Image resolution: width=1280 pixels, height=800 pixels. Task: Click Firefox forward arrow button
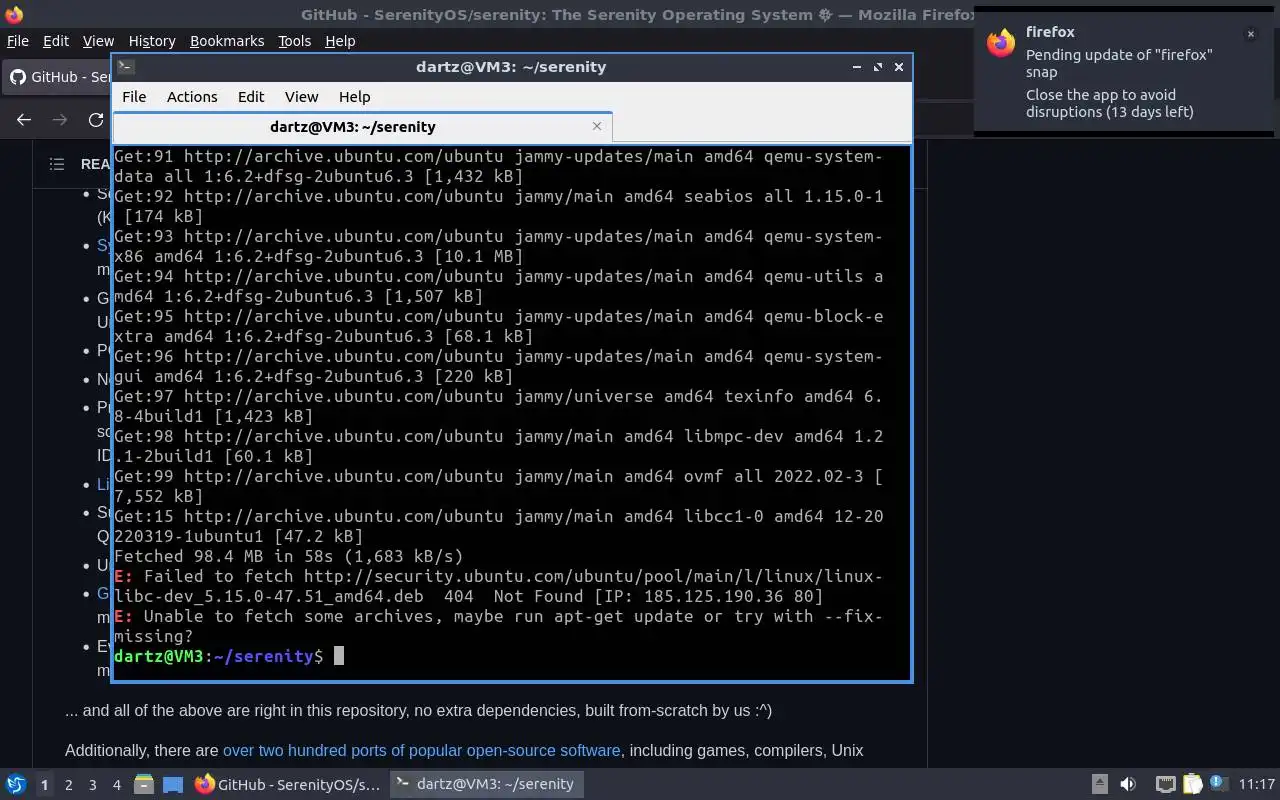[60, 119]
